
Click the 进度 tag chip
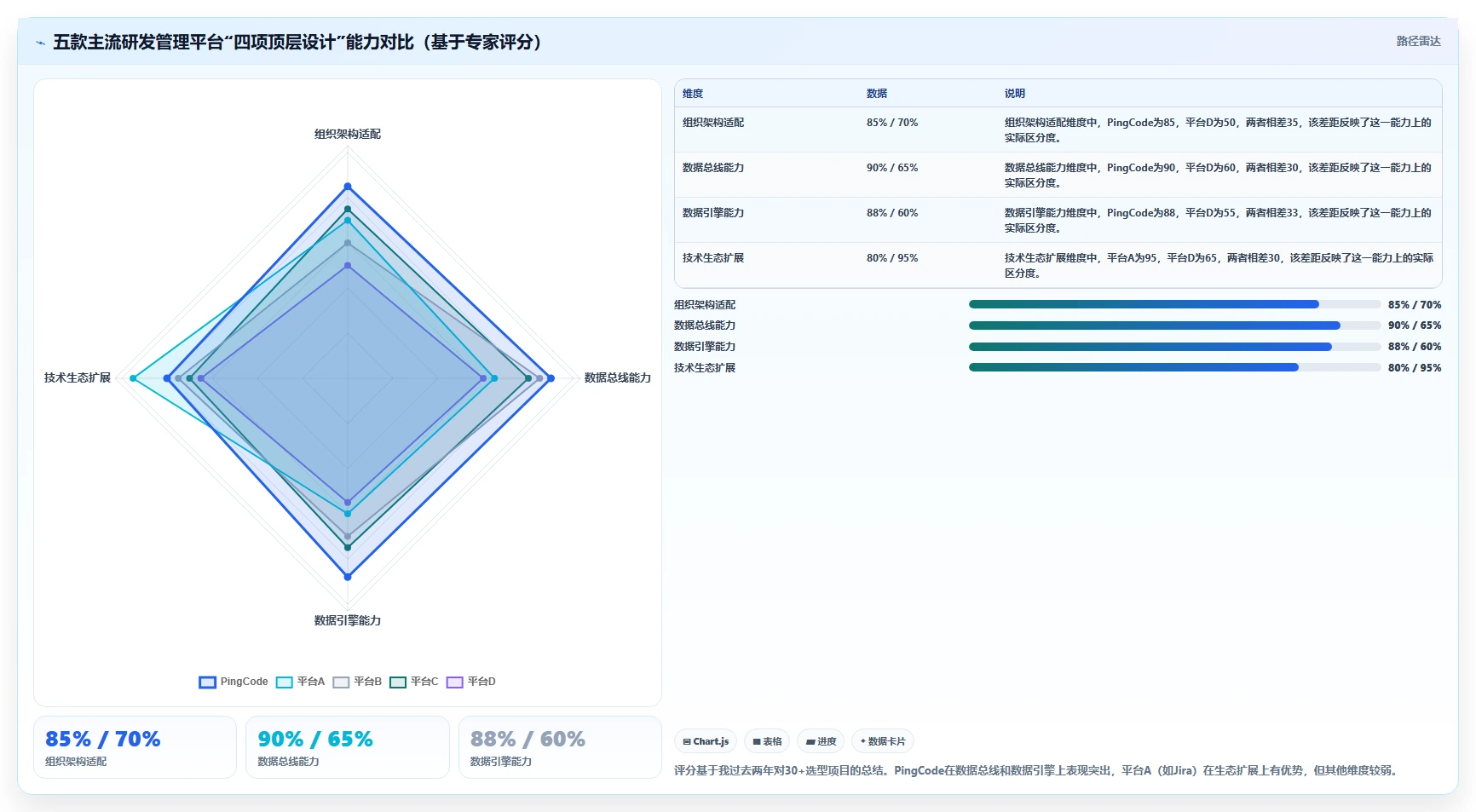(821, 741)
